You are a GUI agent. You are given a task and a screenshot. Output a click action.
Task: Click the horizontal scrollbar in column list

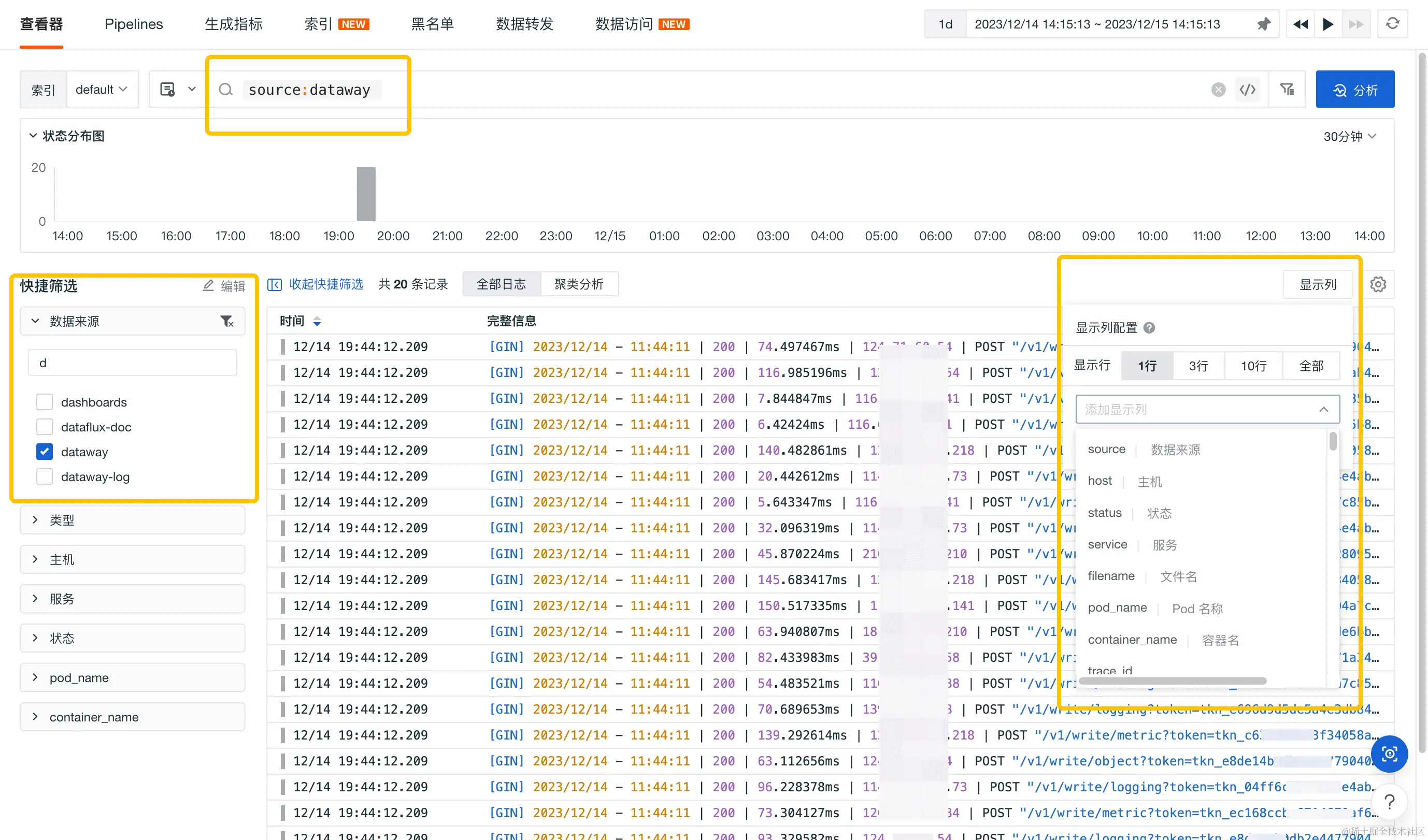coord(1173,681)
